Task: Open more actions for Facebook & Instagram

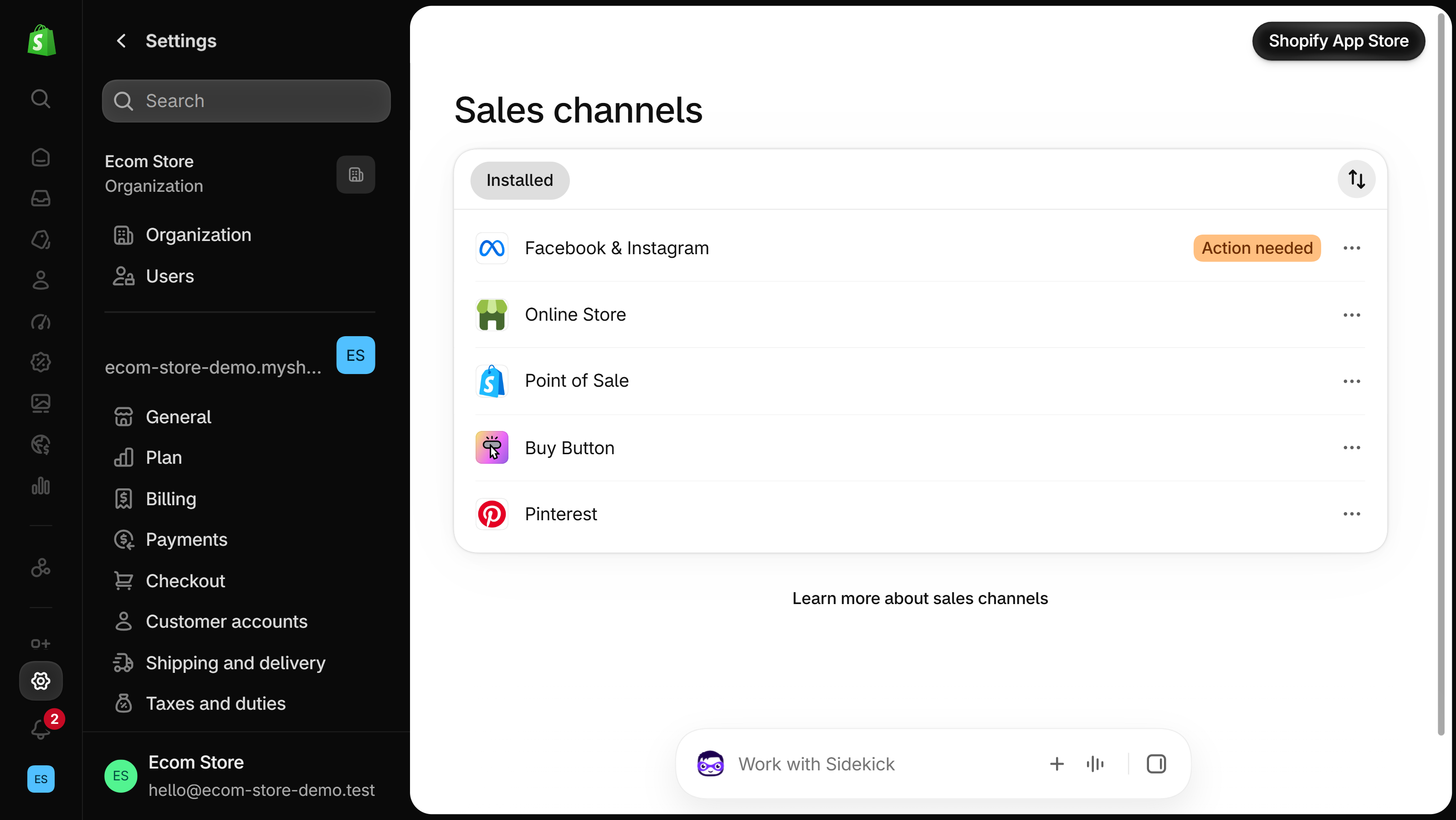Action: [x=1351, y=248]
